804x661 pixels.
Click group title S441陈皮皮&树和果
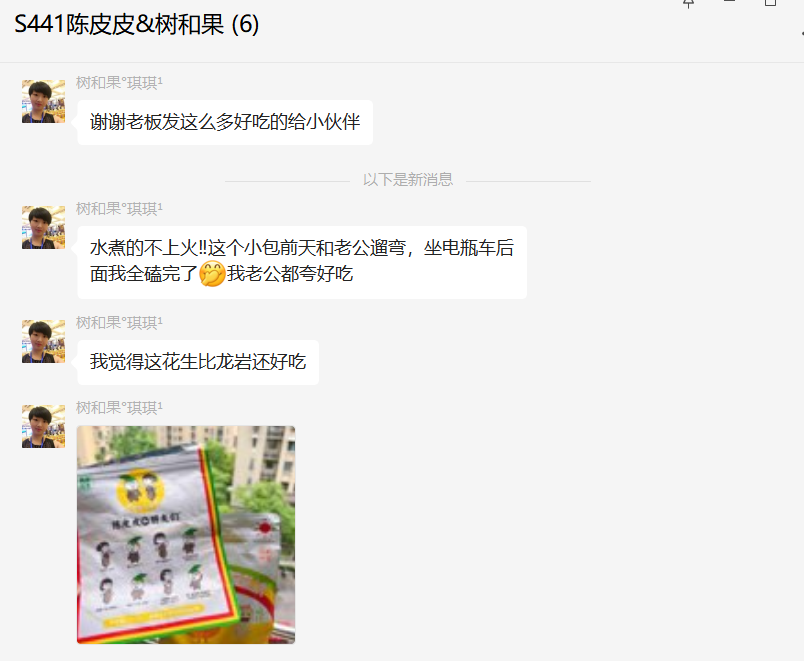(x=119, y=24)
